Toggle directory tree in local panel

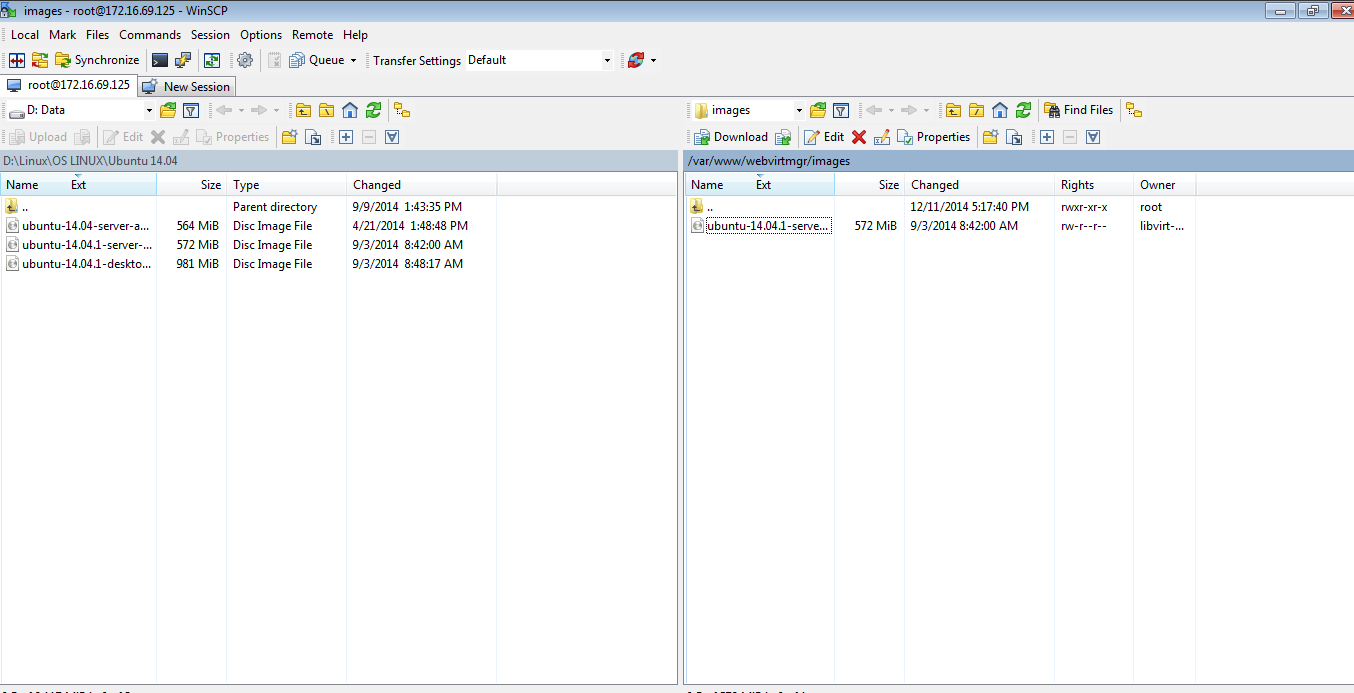click(x=402, y=110)
